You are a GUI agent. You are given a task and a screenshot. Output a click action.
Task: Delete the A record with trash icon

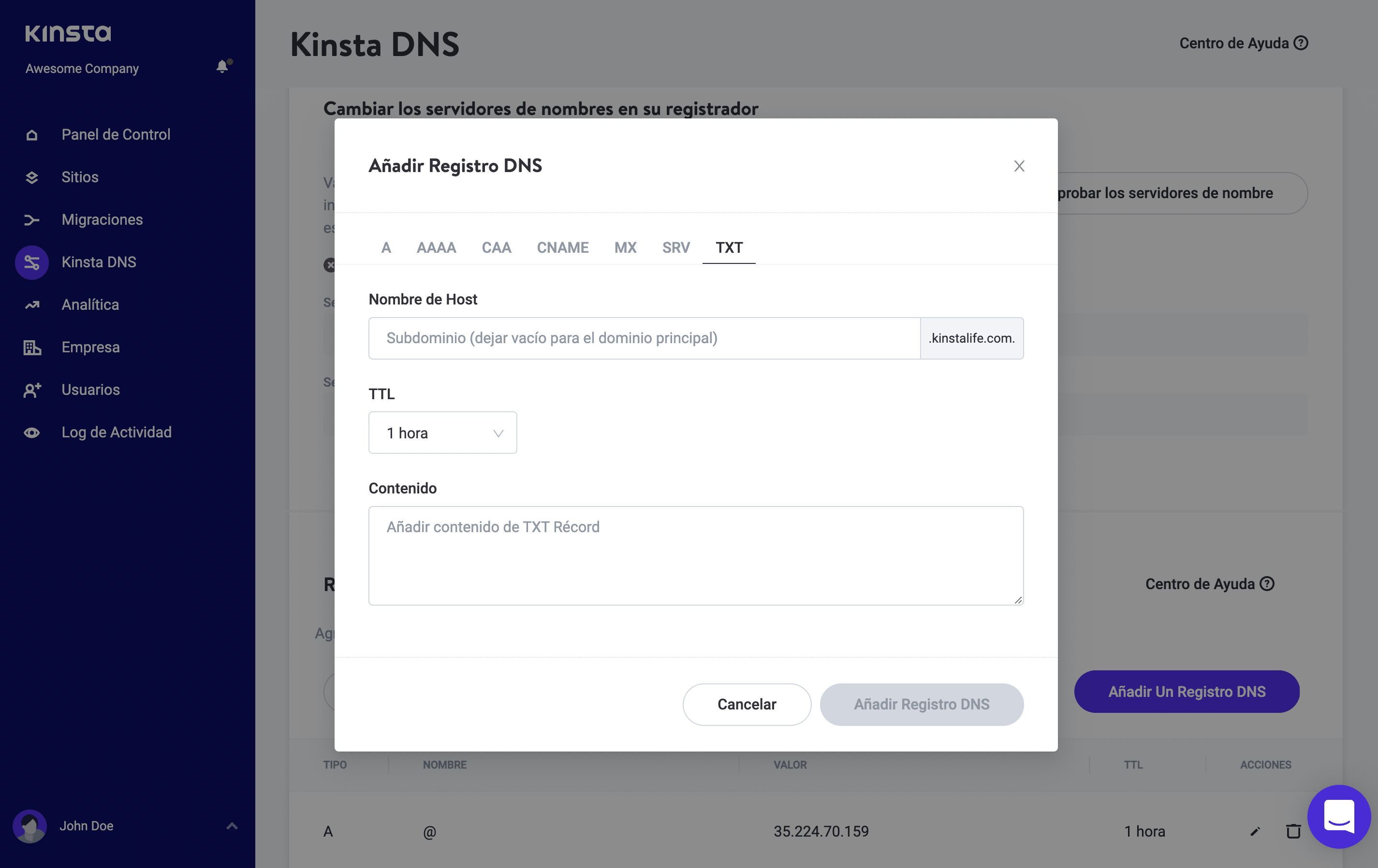click(1293, 831)
